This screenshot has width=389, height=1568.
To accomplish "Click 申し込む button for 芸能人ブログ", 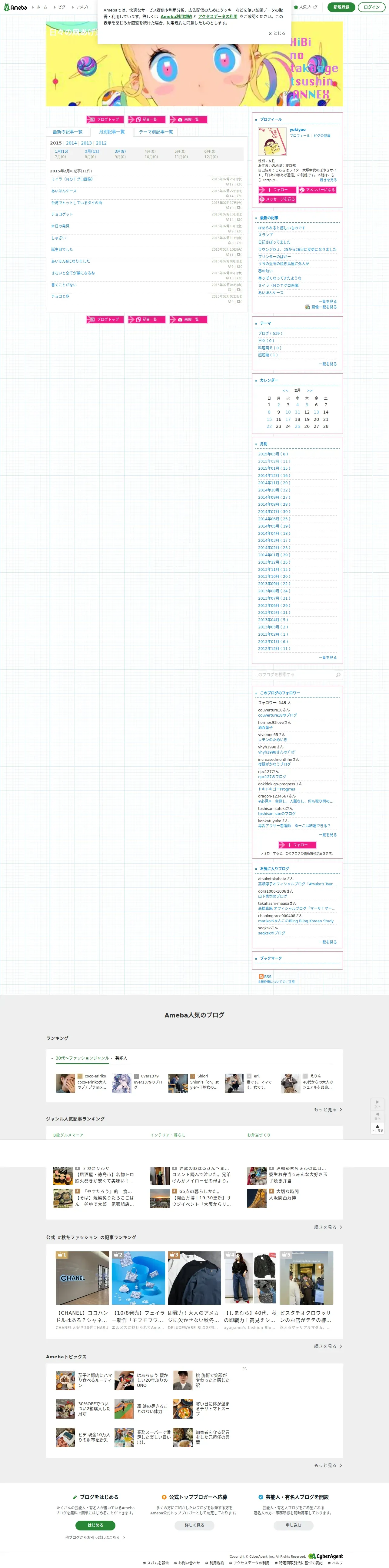I will pos(294,1525).
